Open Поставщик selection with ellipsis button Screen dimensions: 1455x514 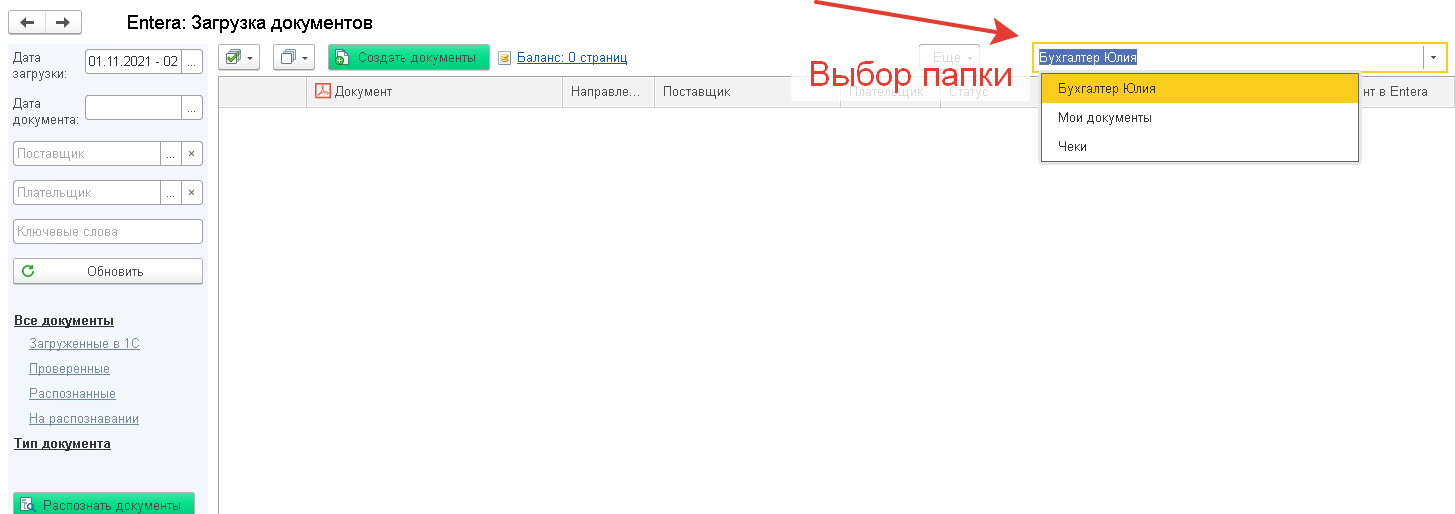pos(171,154)
